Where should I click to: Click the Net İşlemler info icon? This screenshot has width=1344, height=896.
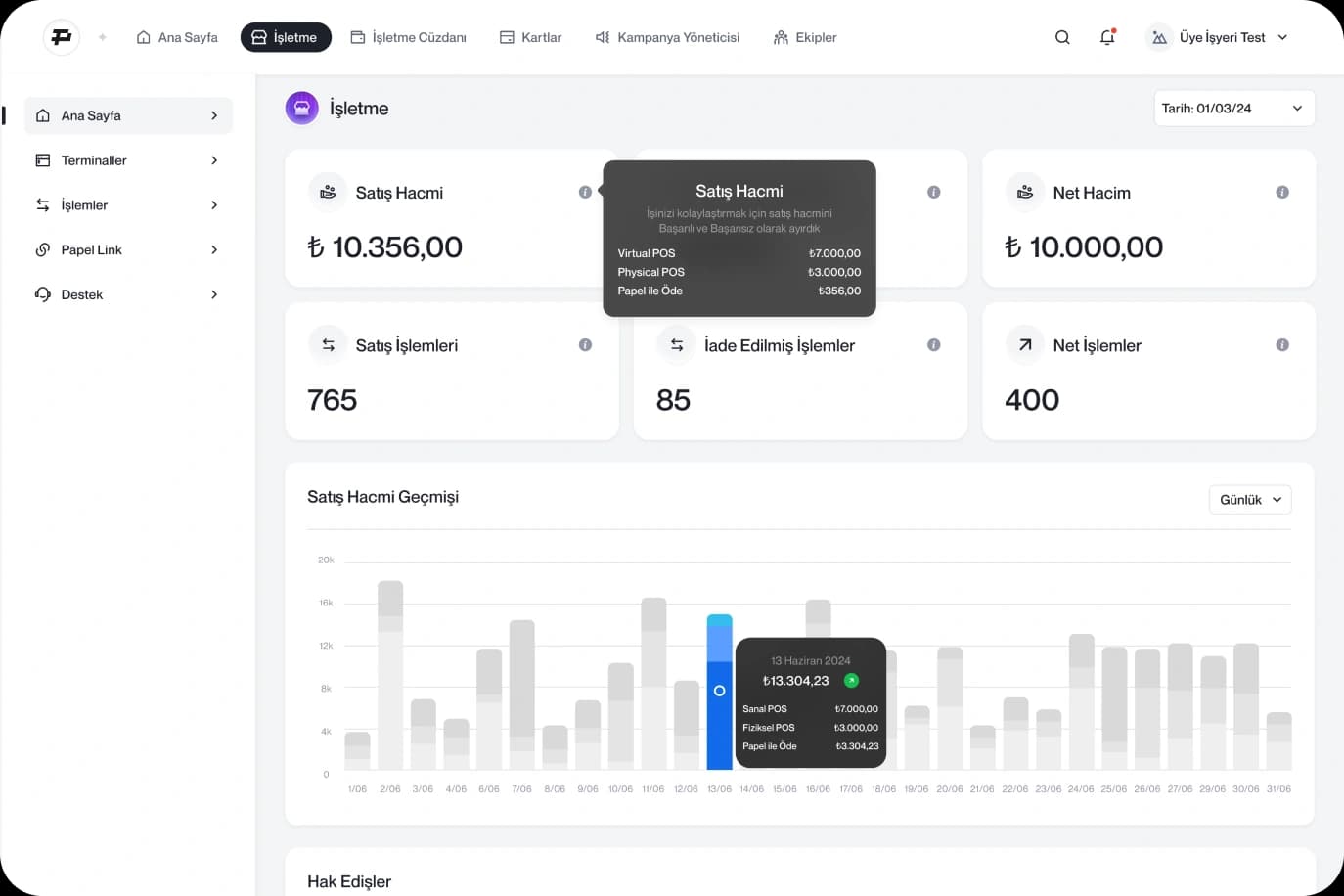point(1282,344)
